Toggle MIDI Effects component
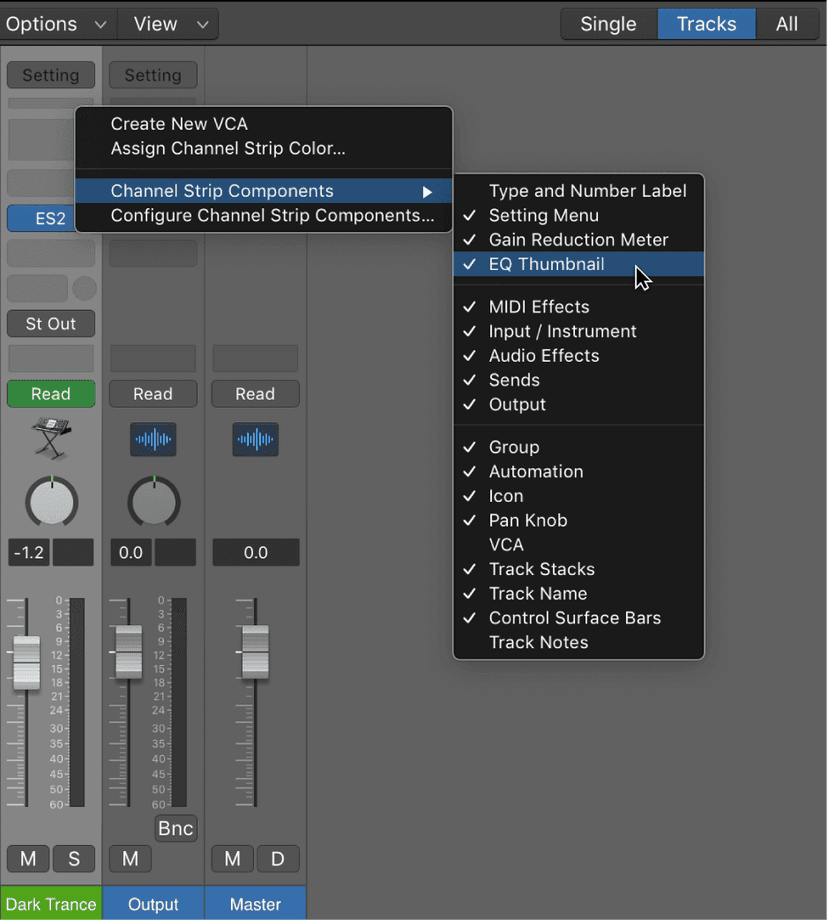 (579, 307)
